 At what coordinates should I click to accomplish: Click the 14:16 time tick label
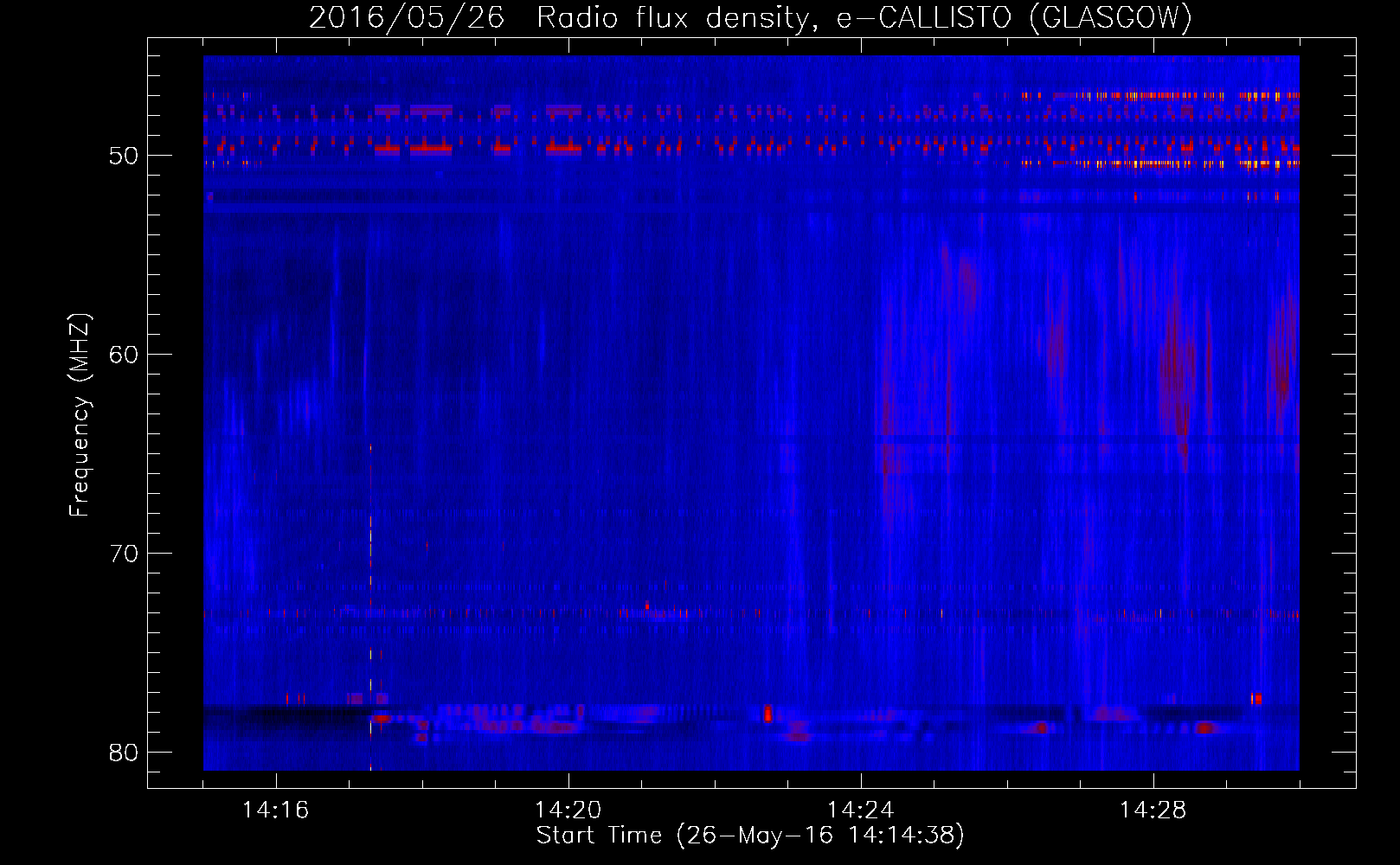point(276,811)
